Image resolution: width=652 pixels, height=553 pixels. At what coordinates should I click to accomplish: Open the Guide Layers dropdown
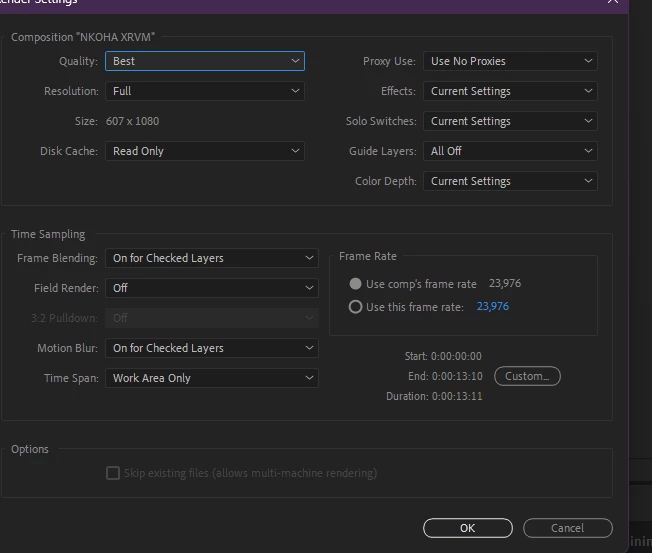510,151
